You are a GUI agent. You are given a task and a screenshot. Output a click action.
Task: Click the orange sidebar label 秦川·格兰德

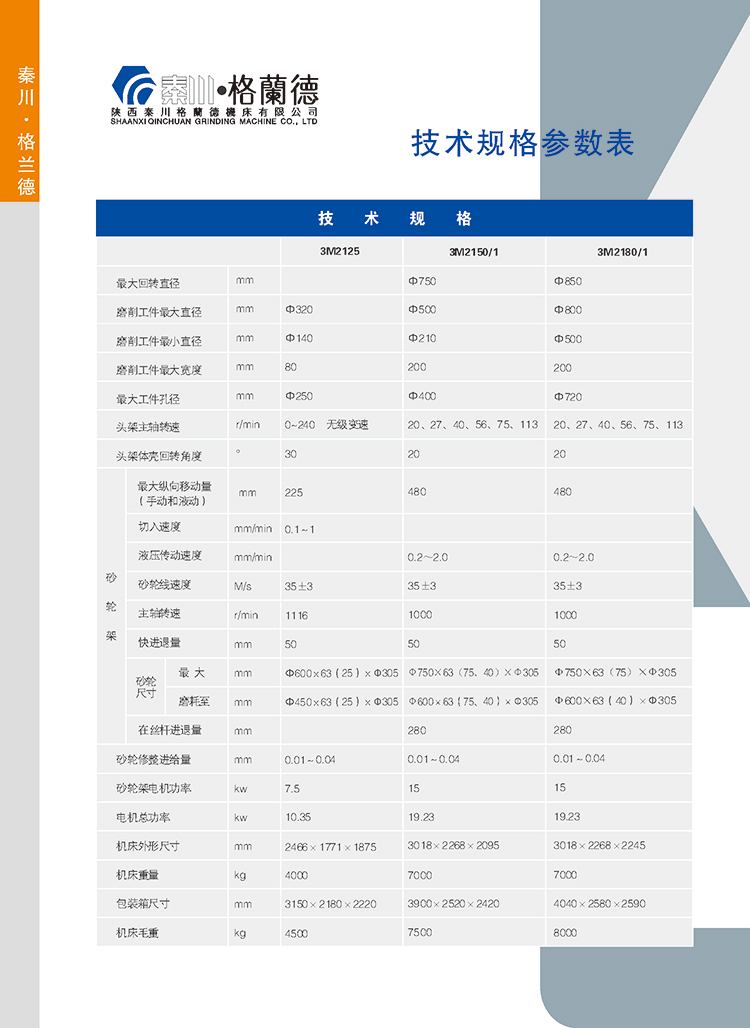pyautogui.click(x=26, y=130)
